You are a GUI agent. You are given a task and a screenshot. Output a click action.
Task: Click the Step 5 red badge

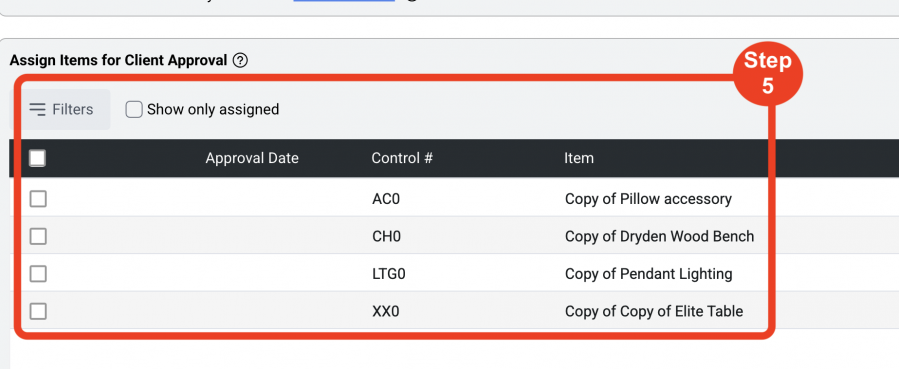[x=768, y=73]
